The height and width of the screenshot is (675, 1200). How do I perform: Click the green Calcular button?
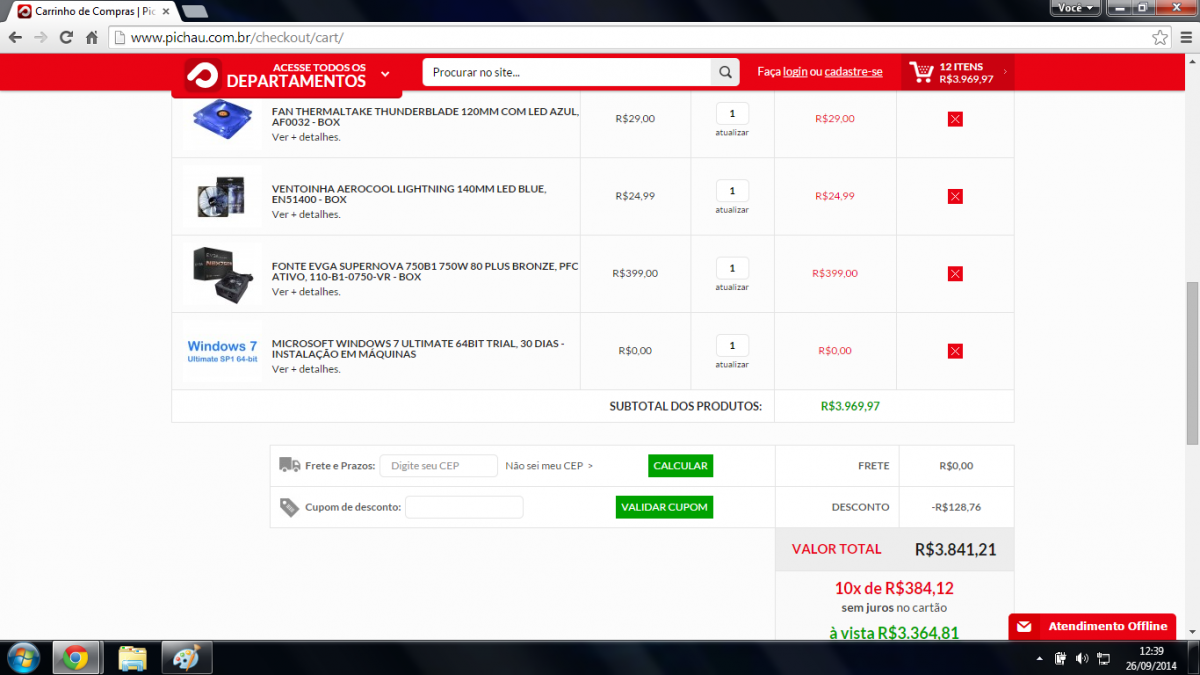pyautogui.click(x=680, y=466)
